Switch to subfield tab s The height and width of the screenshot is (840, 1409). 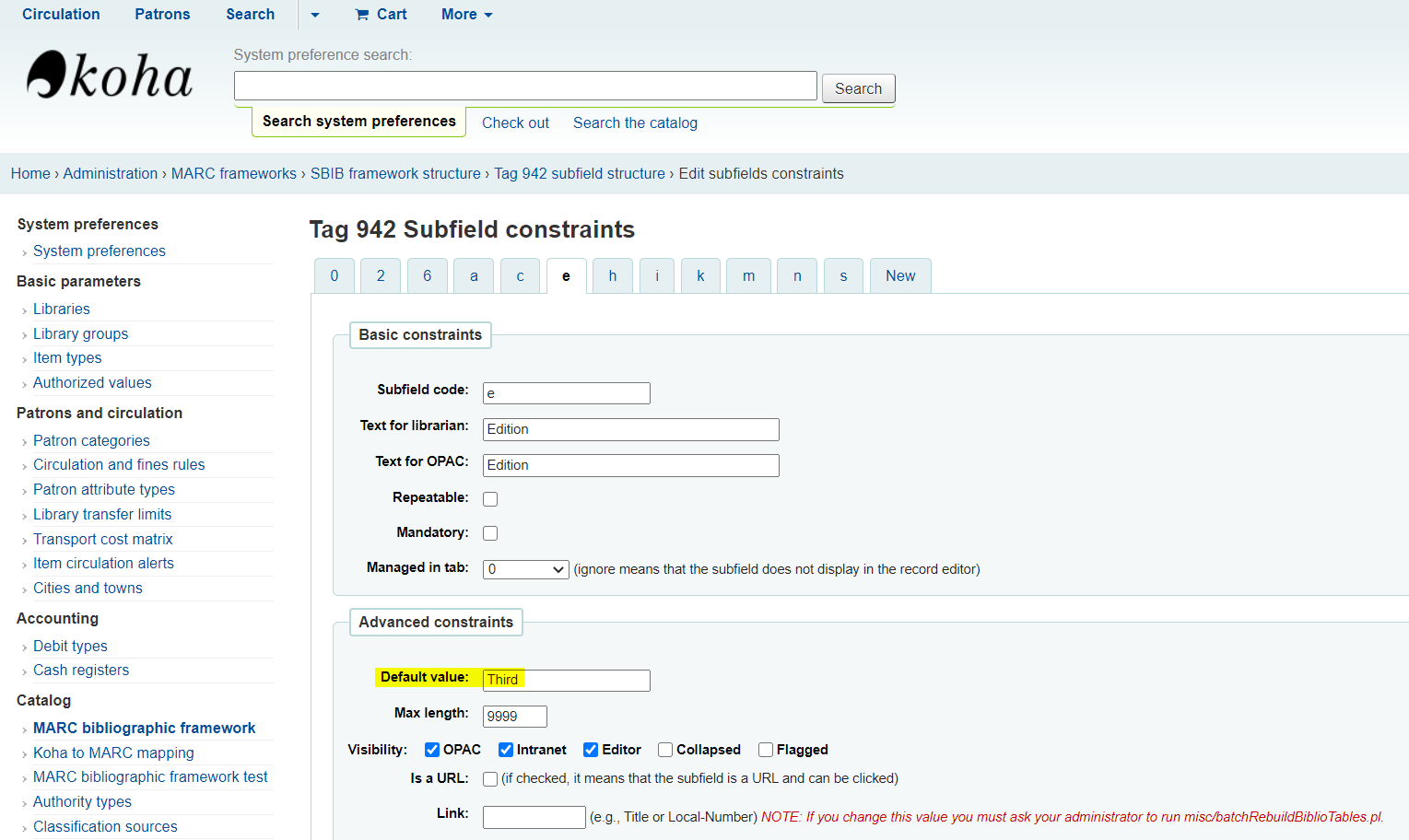pyautogui.click(x=843, y=275)
